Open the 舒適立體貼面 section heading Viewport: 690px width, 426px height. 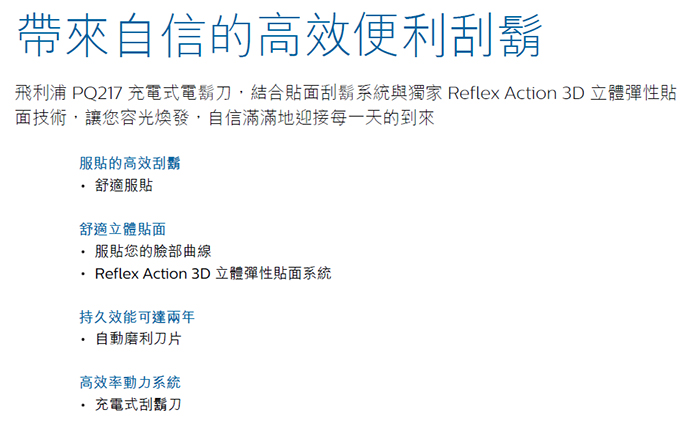(x=122, y=228)
